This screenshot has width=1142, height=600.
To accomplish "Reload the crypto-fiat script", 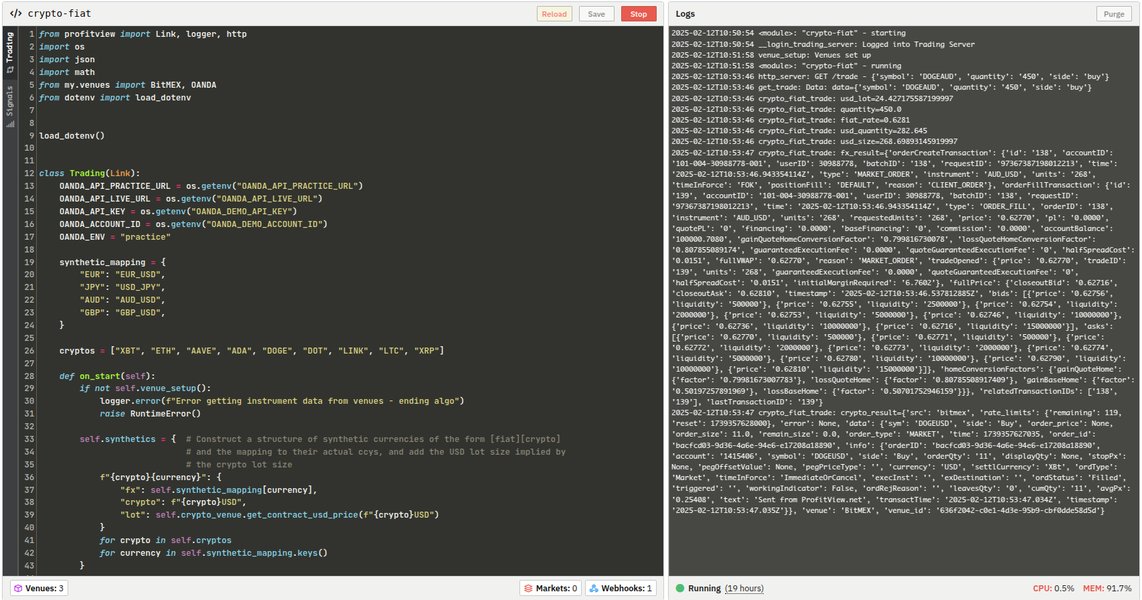I will (x=554, y=14).
